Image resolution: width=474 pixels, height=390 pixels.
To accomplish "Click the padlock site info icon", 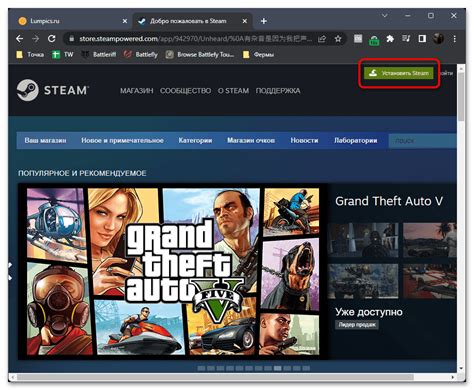I will 71,39.
